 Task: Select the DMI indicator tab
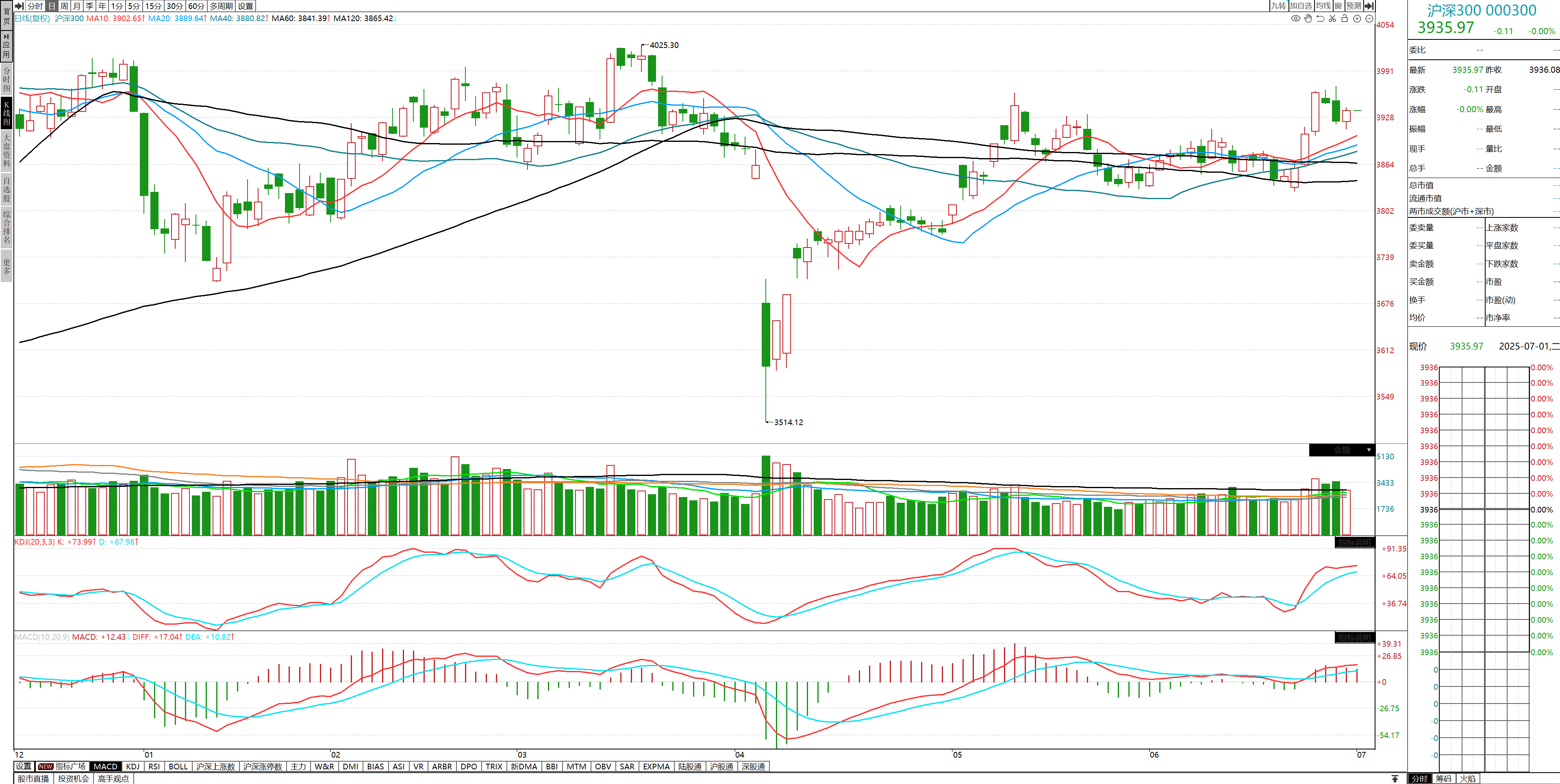pos(351,767)
